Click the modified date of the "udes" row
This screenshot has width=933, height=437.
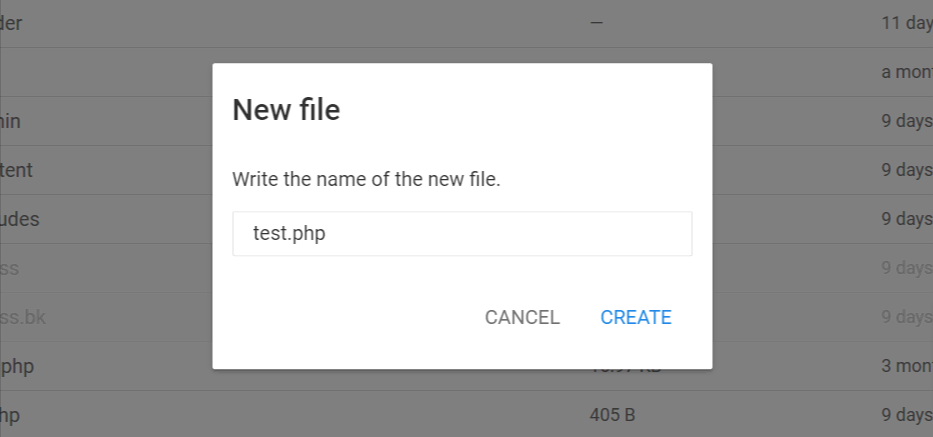pos(906,219)
